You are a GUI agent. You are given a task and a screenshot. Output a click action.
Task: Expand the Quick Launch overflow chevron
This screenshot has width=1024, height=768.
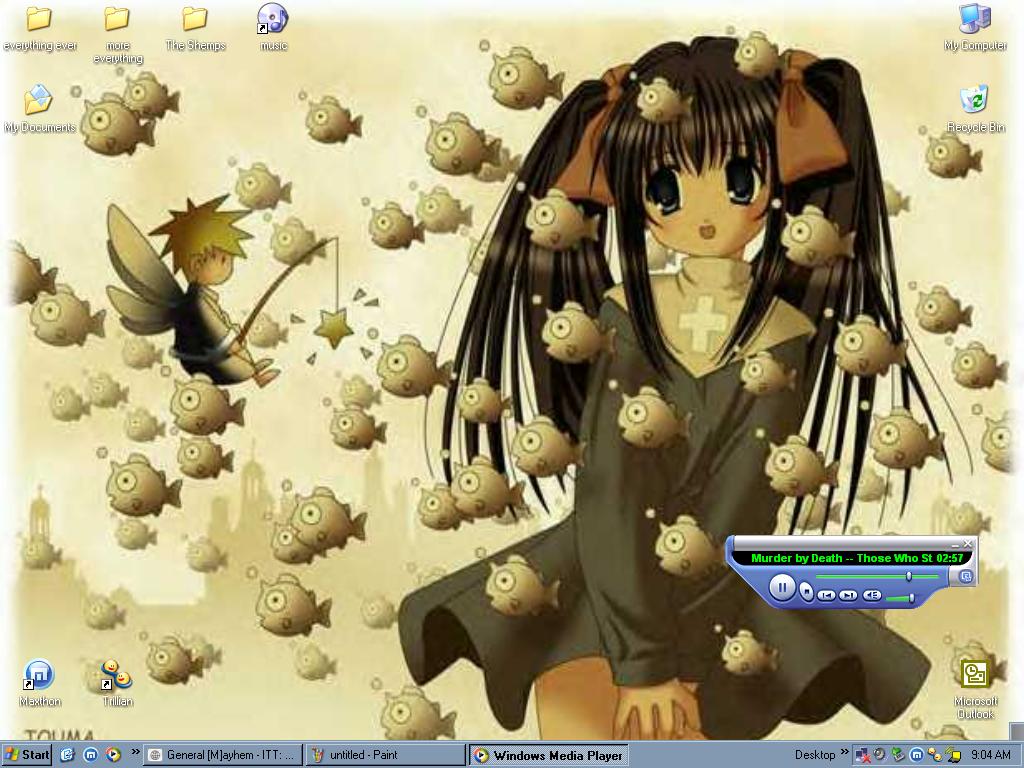pyautogui.click(x=135, y=752)
